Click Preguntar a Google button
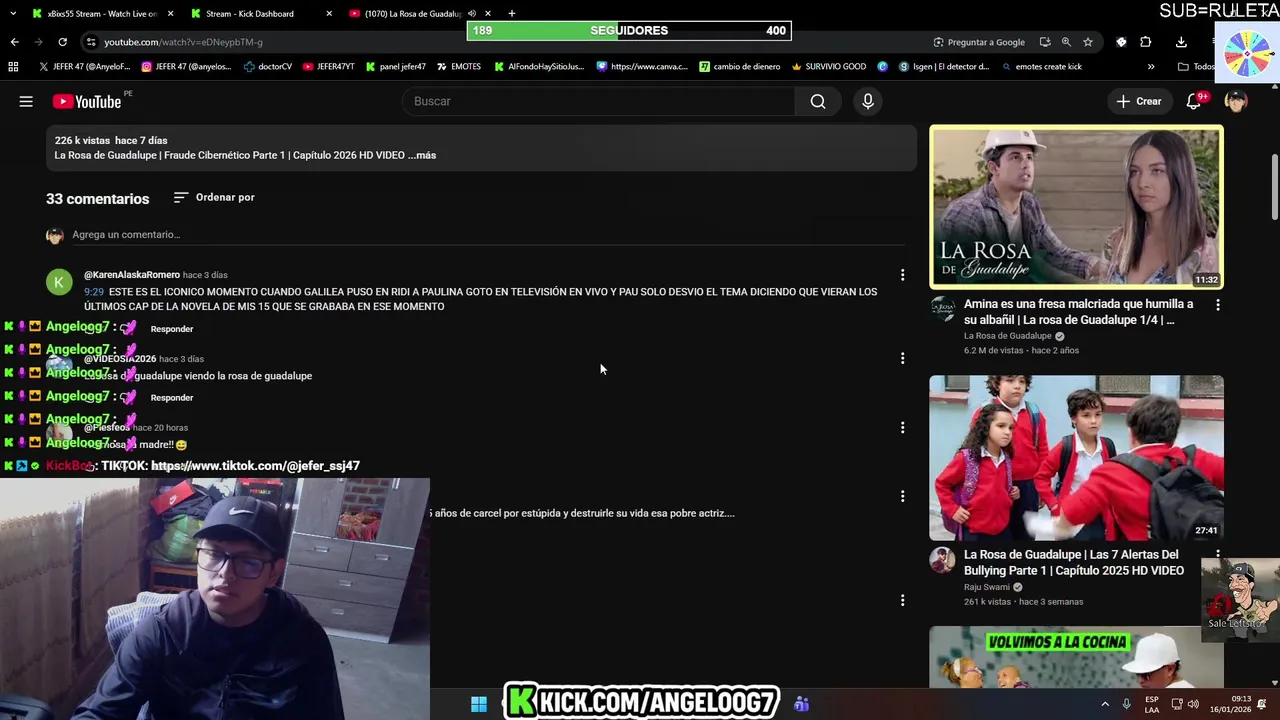The width and height of the screenshot is (1280, 720). tap(979, 42)
